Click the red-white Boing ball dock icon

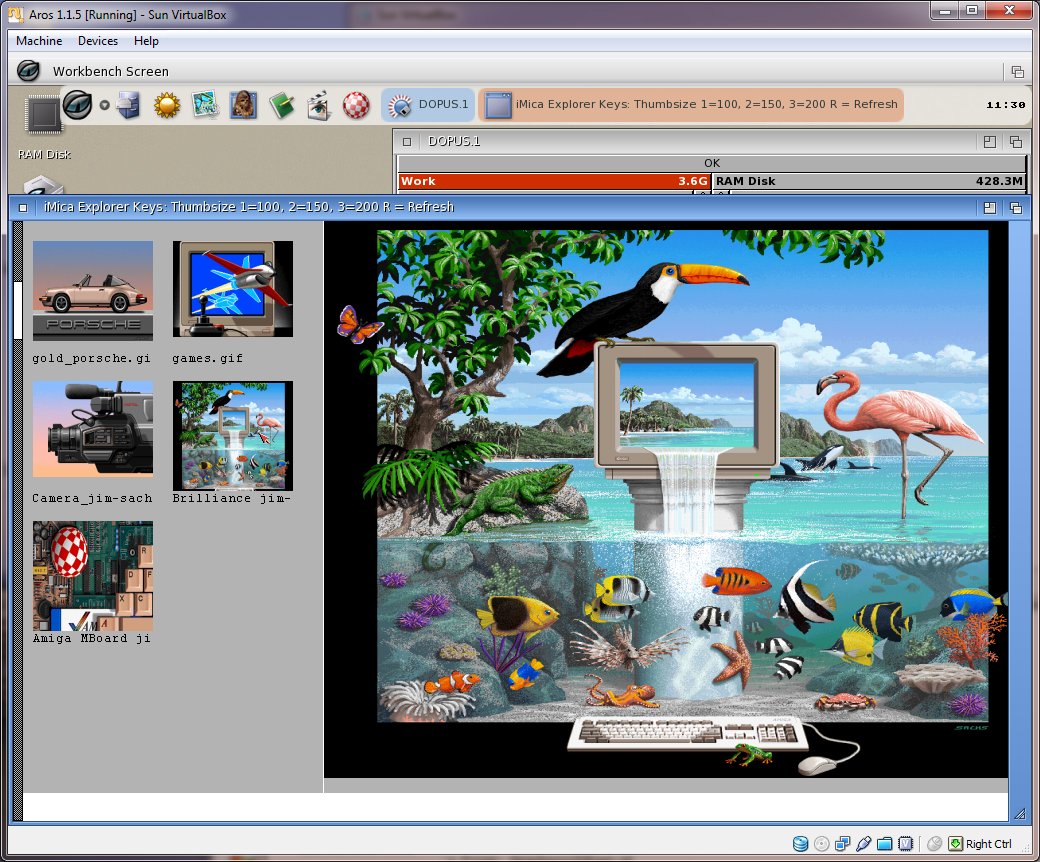coord(356,105)
